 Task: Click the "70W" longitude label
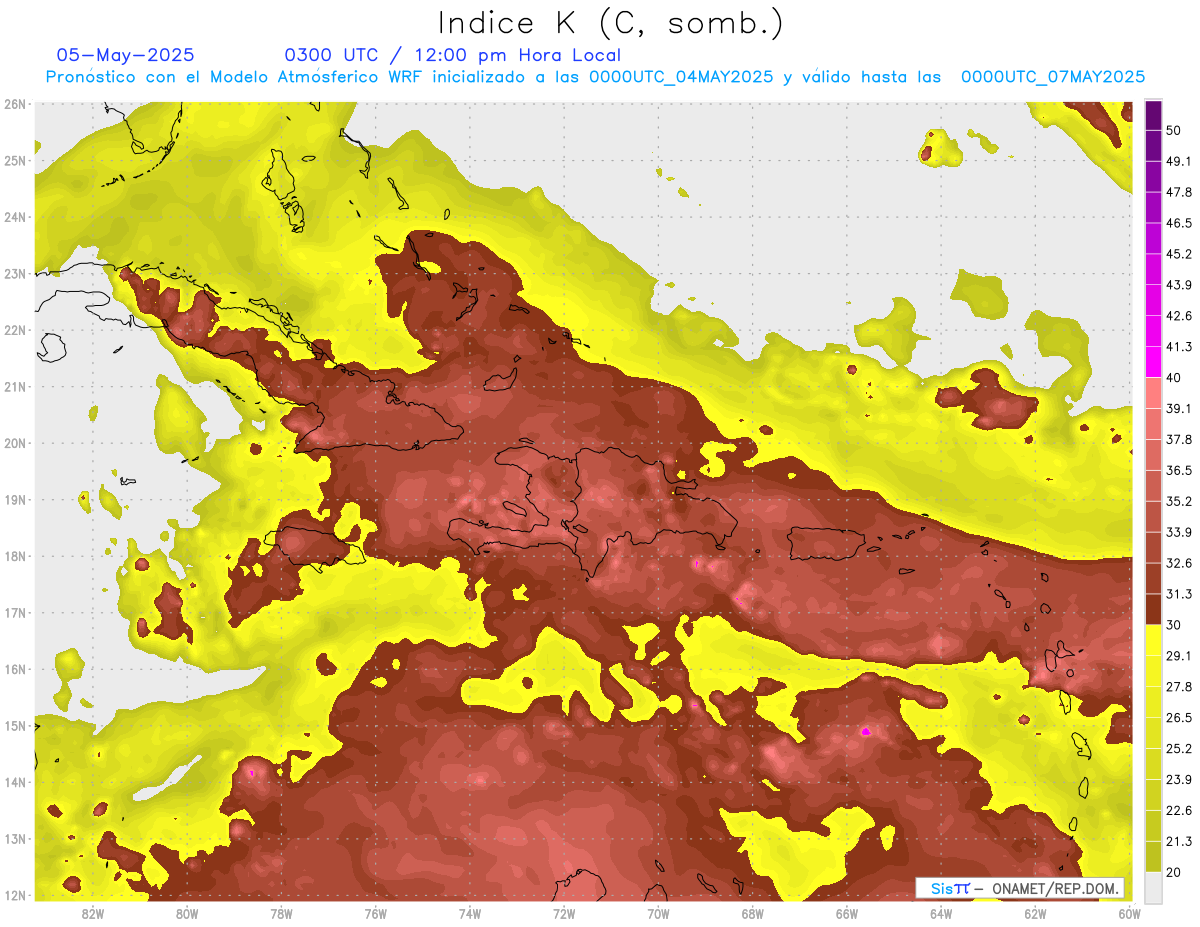click(x=658, y=913)
